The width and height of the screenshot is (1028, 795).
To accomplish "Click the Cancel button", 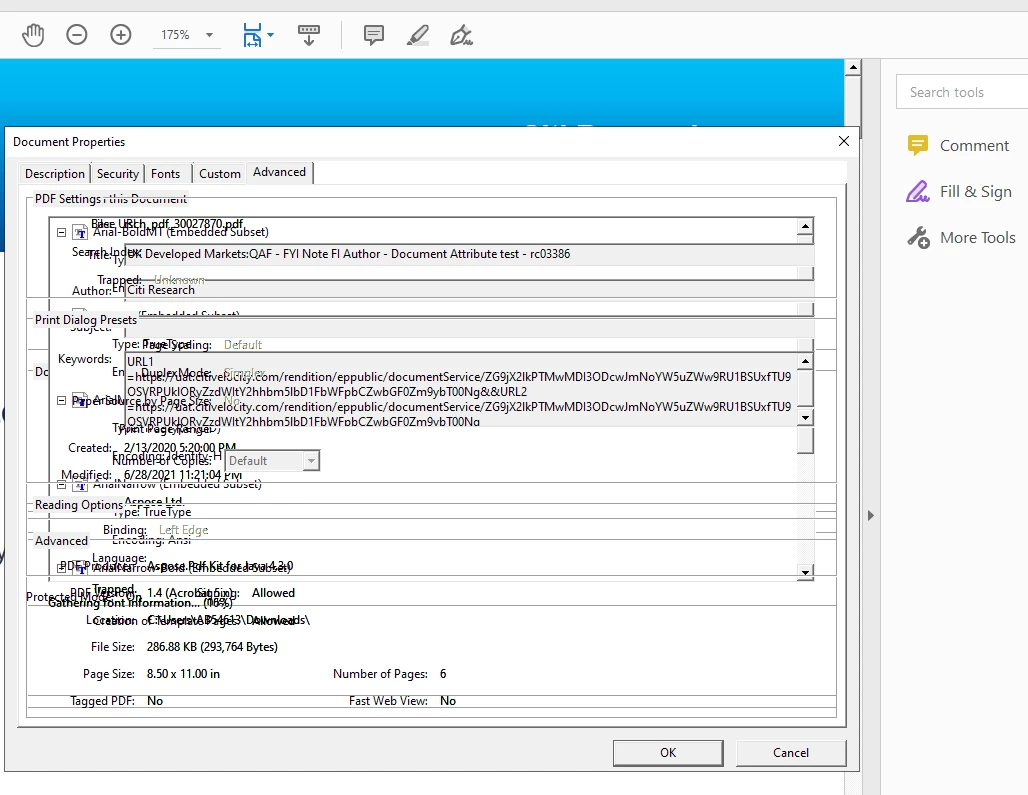I will pos(791,753).
